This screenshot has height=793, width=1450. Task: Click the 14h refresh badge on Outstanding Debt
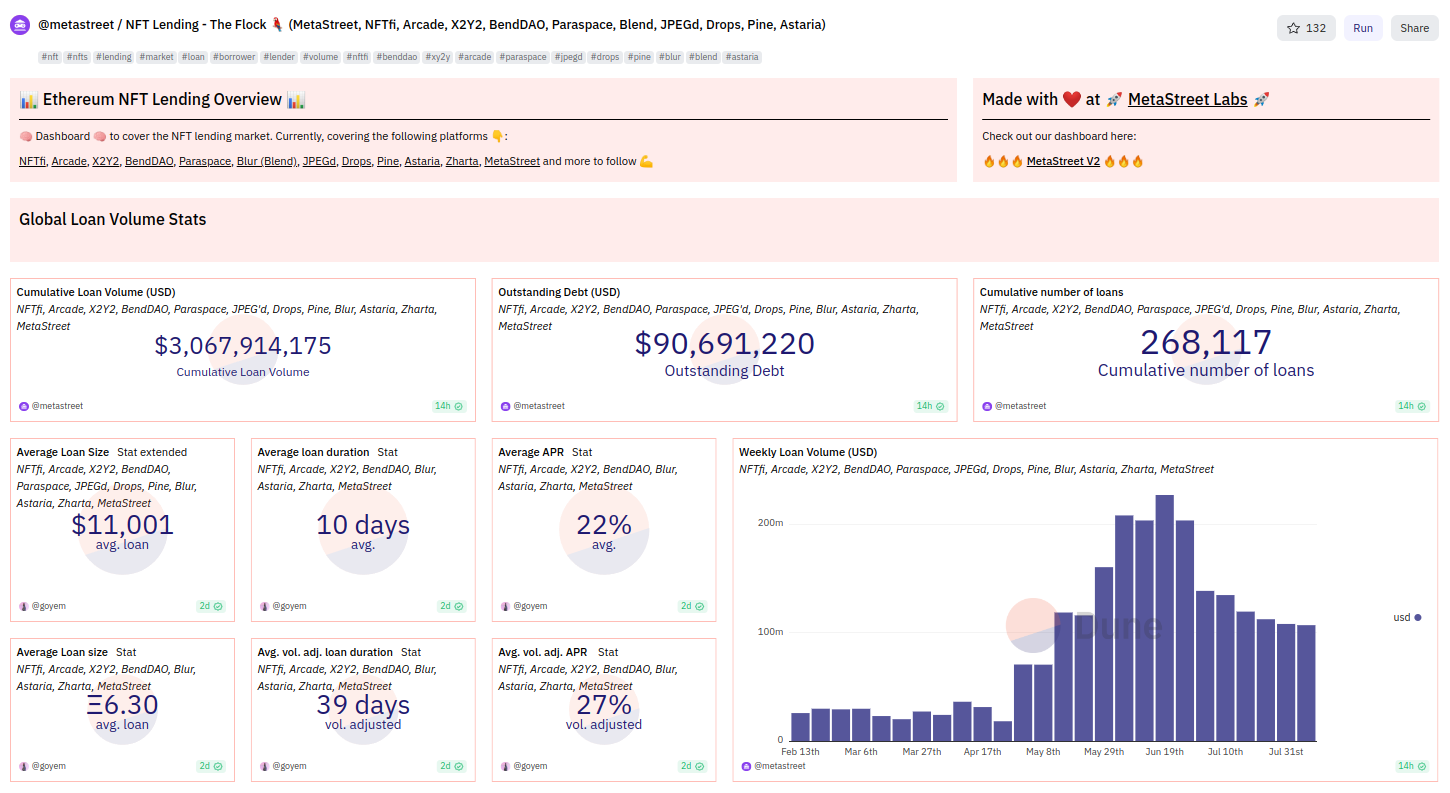[929, 406]
